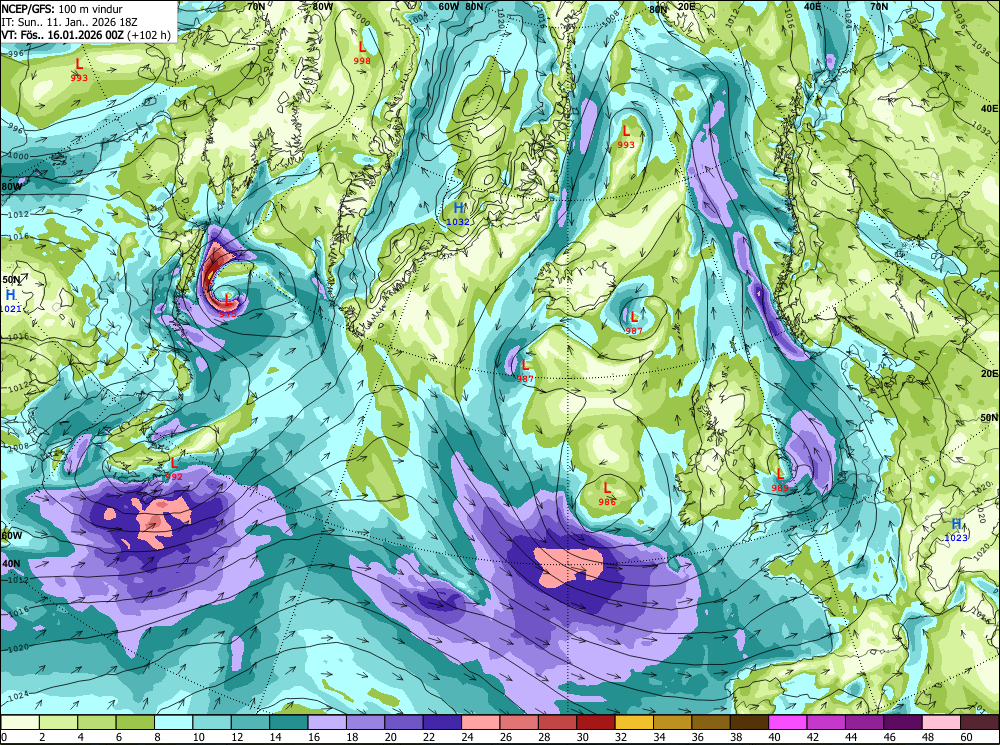
Task: Click the '(+102 h)' forecast hour text
Action: pos(149,34)
